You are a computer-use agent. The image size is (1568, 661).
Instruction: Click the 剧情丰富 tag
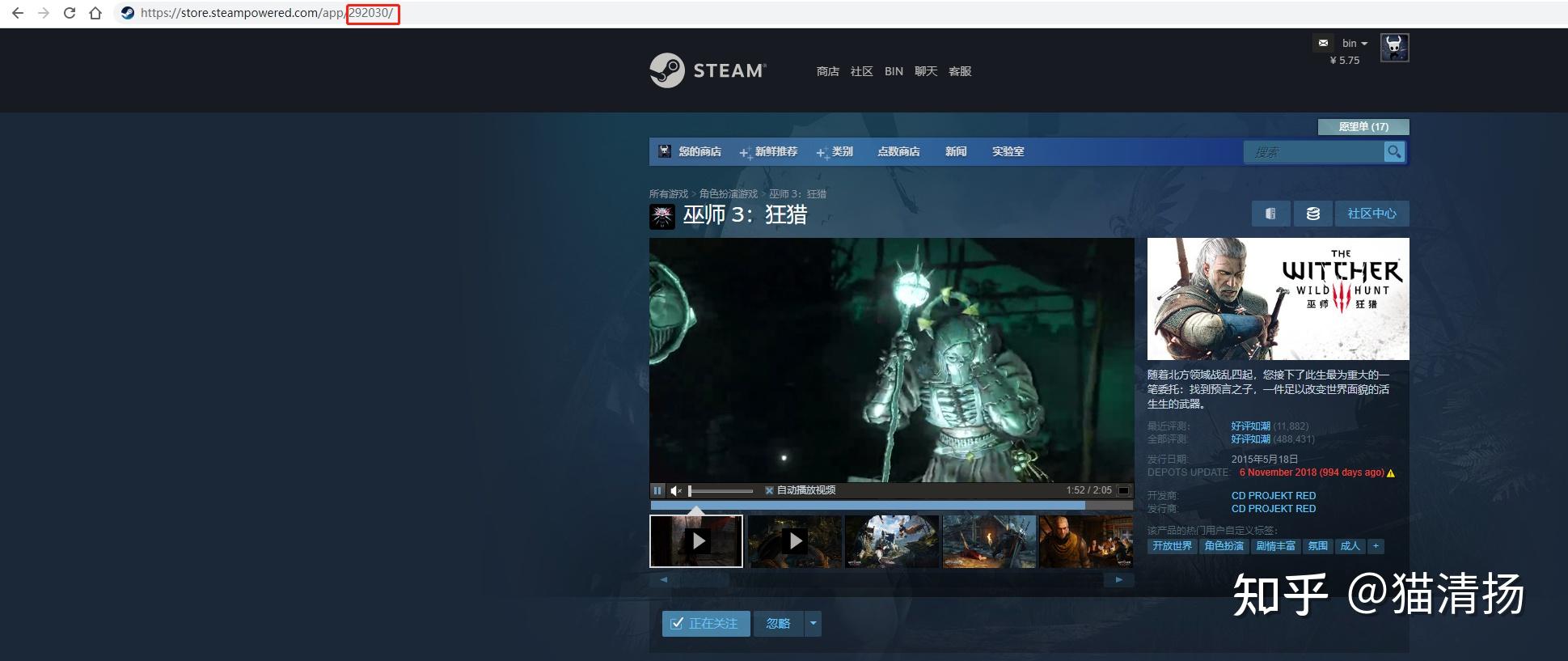point(1276,546)
